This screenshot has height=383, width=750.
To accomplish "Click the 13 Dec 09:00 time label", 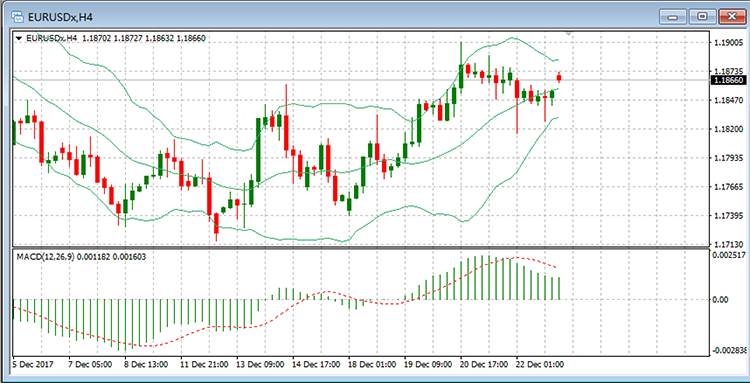I will tap(261, 364).
